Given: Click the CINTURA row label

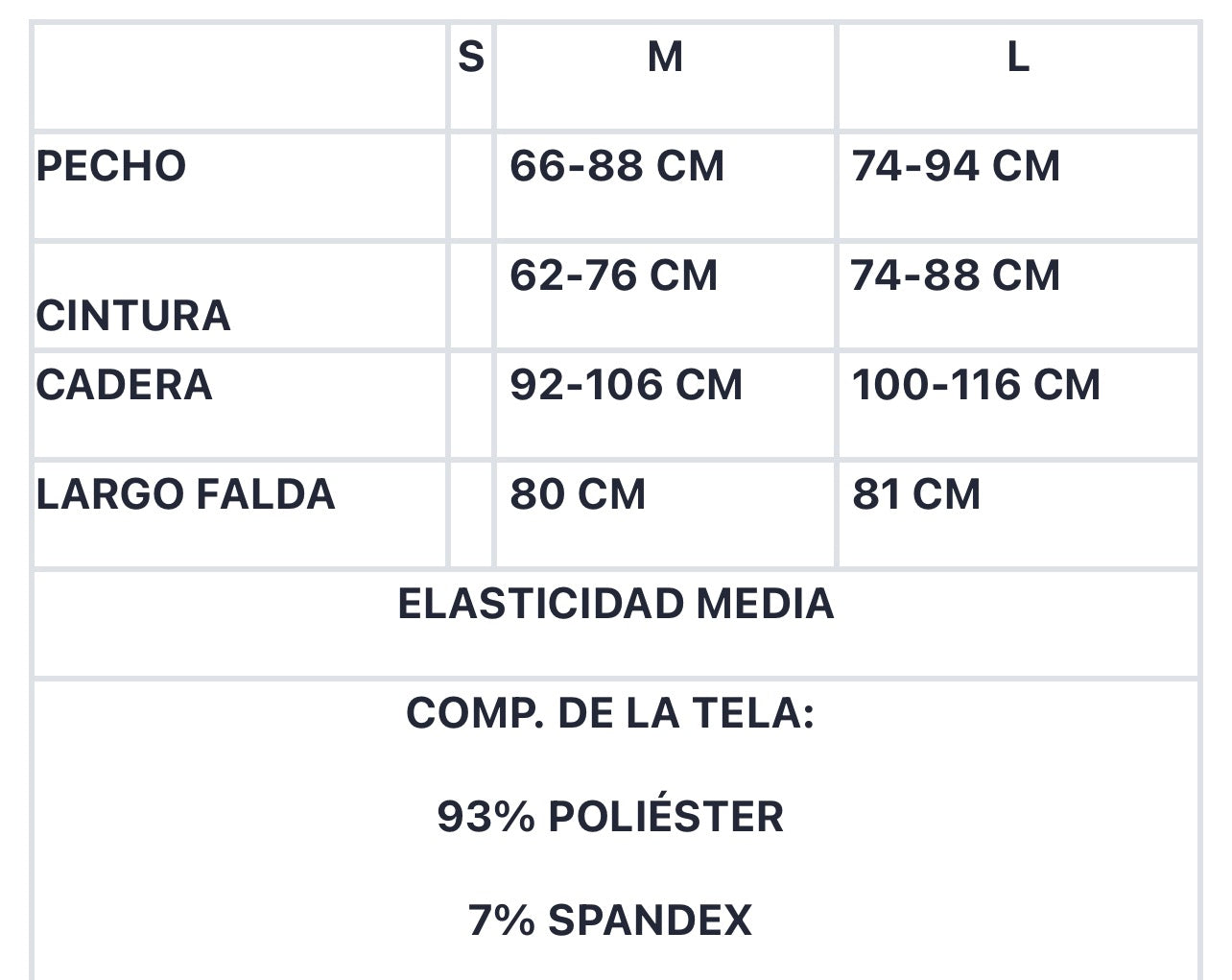Looking at the screenshot, I should pos(133,316).
